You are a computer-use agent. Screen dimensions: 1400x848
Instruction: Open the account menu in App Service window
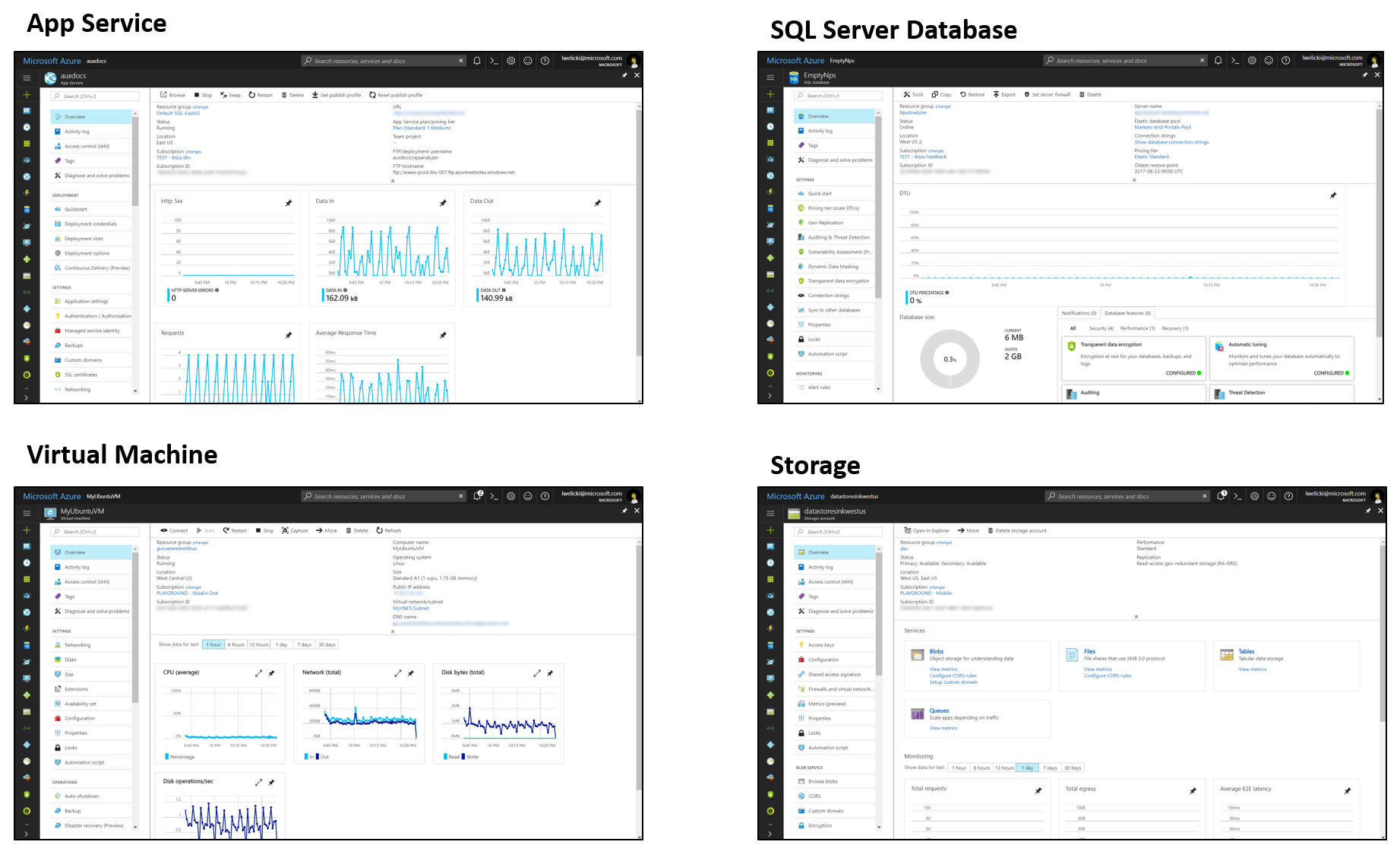(600, 60)
